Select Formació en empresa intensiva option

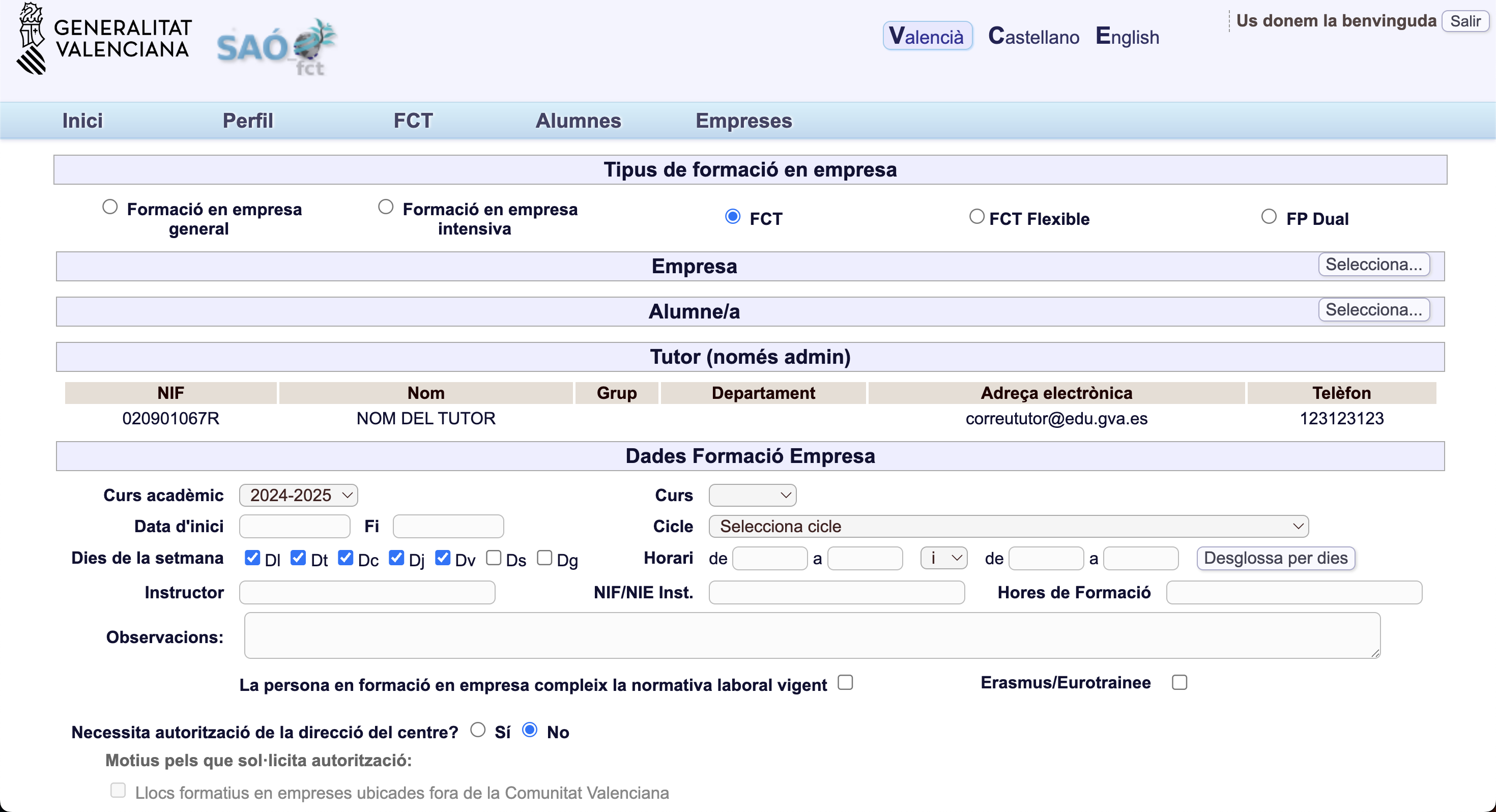[386, 207]
